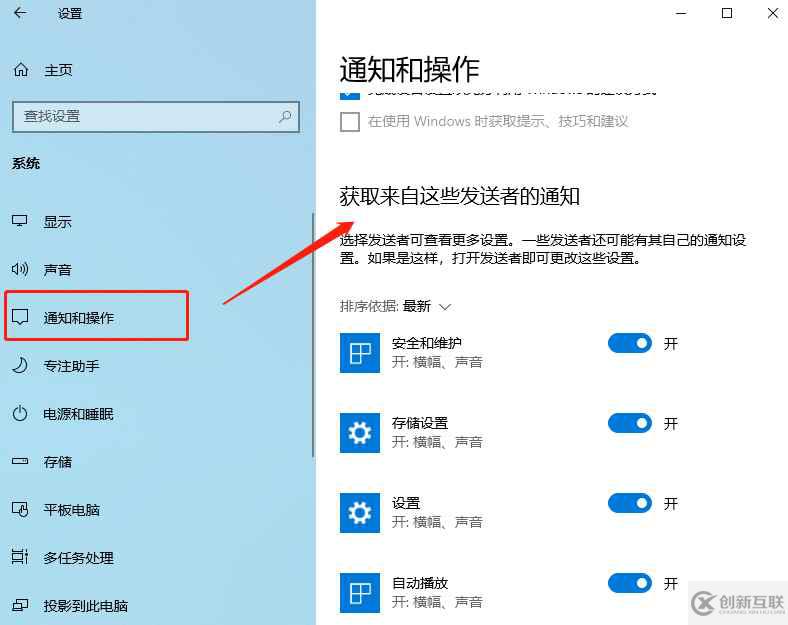Disable 自动播放 notifications switch
Viewport: 788px width, 625px height.
pyautogui.click(x=630, y=583)
